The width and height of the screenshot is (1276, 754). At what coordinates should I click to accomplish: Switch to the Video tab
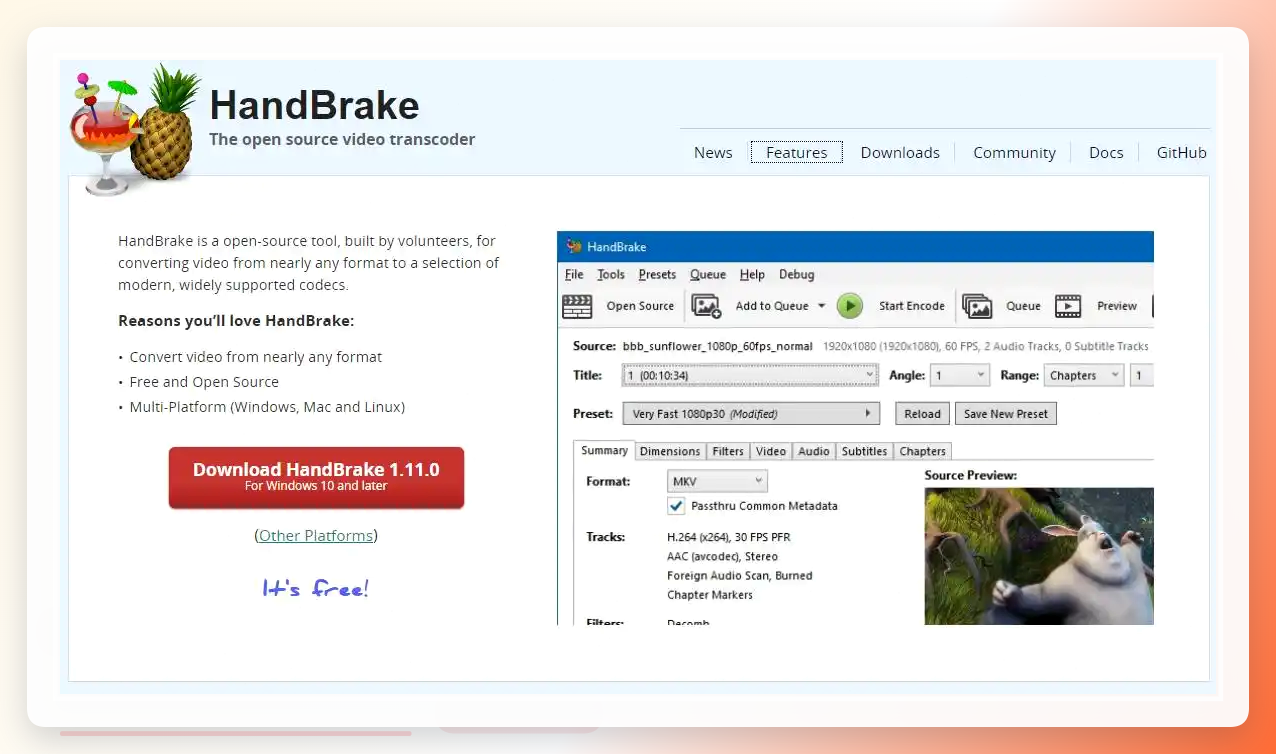coord(771,452)
